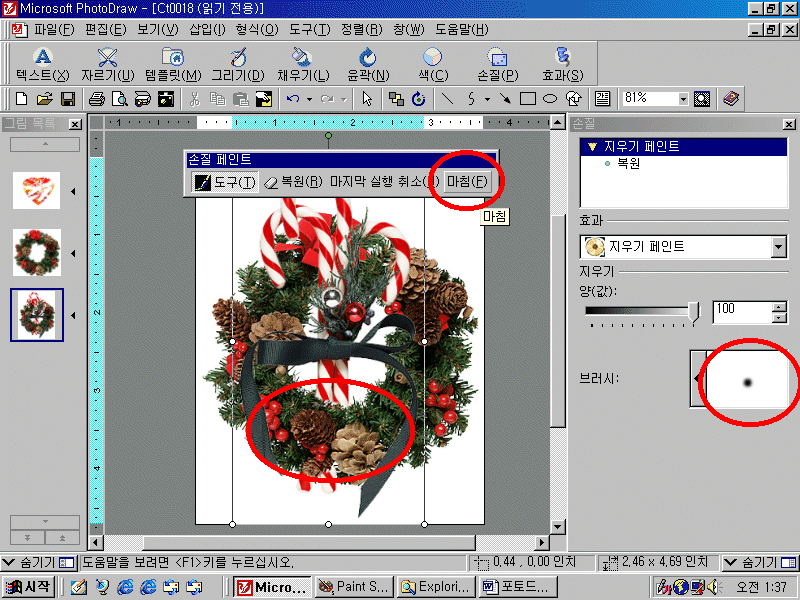Screen dimensions: 800x600
Task: Expand the heart picture's object list arrow
Action: tap(73, 191)
